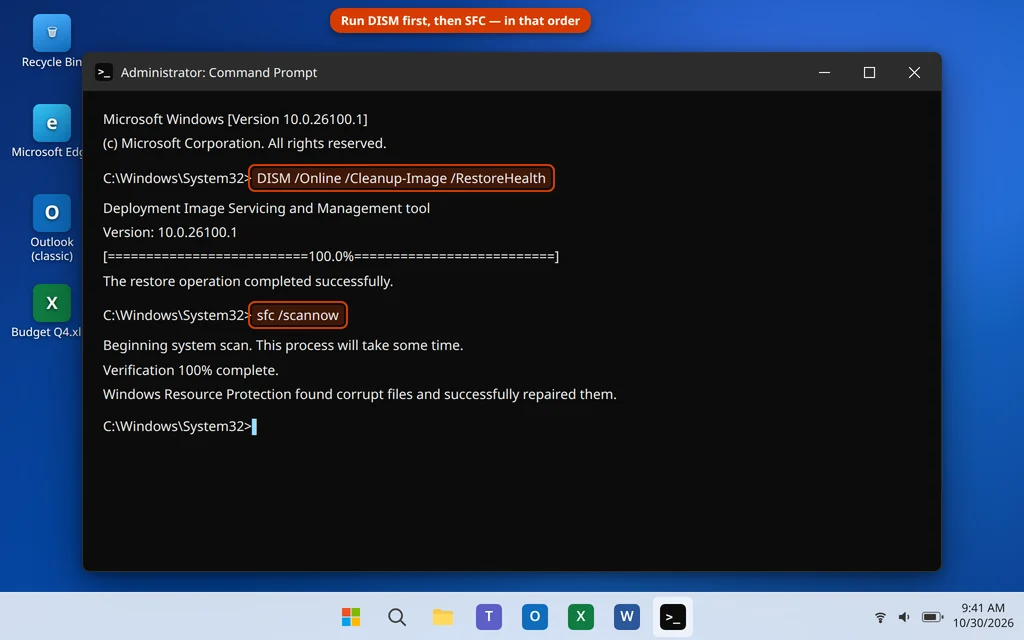Open taskbar Search
The width and height of the screenshot is (1024, 640).
(x=396, y=616)
